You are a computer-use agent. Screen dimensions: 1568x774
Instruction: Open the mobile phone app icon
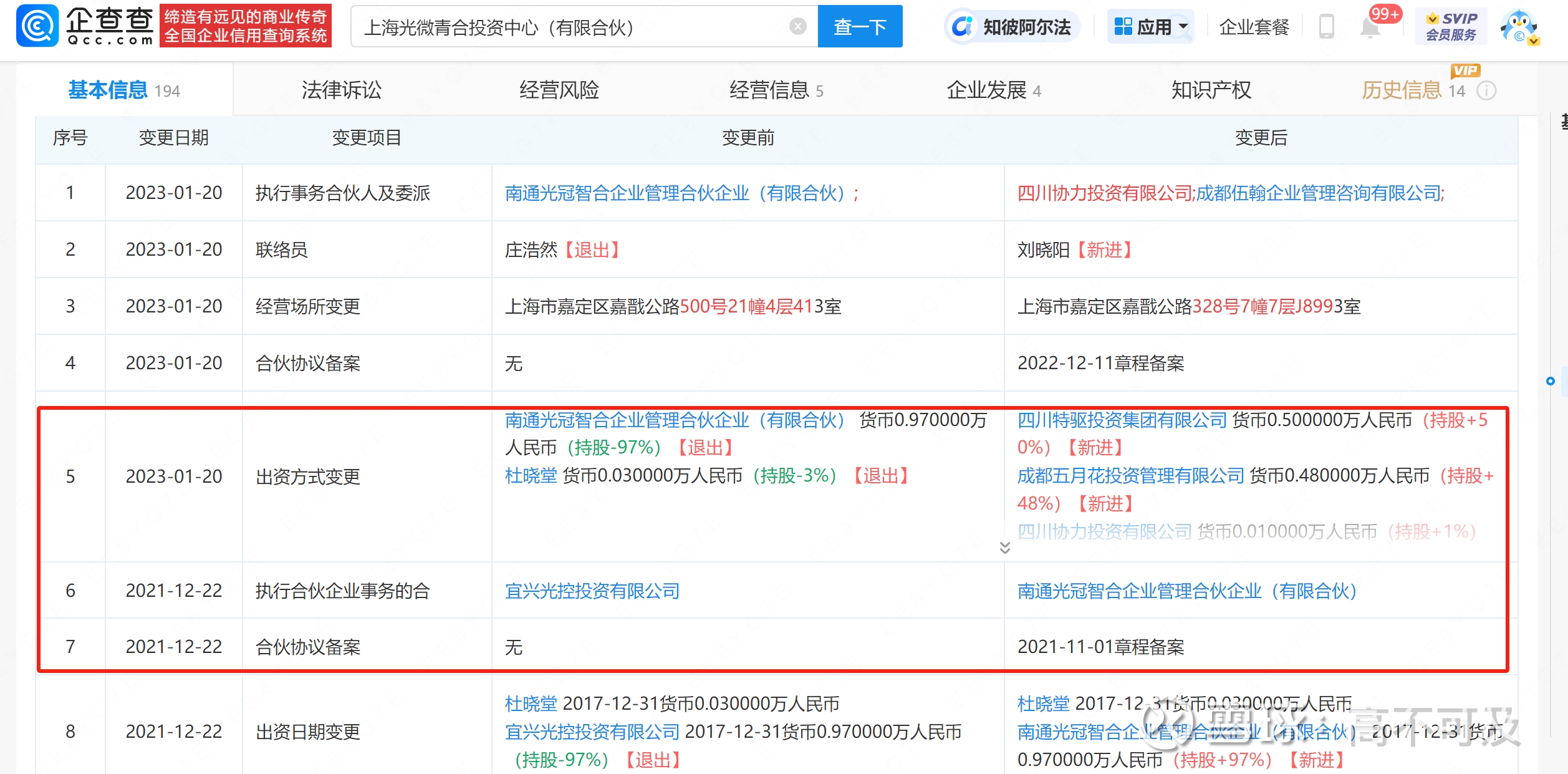[1326, 27]
